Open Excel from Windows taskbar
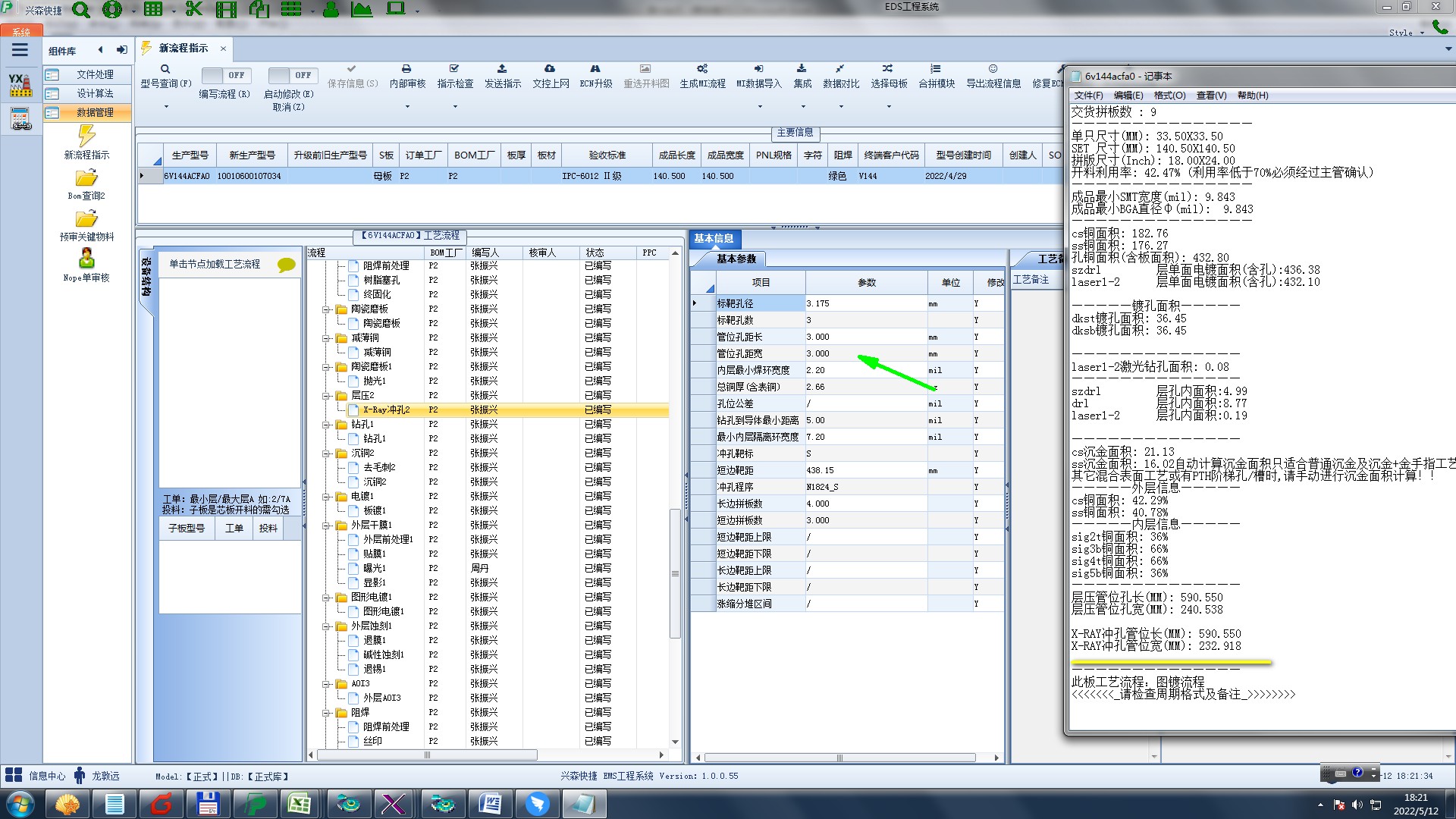Image resolution: width=1456 pixels, height=819 pixels. tap(299, 804)
